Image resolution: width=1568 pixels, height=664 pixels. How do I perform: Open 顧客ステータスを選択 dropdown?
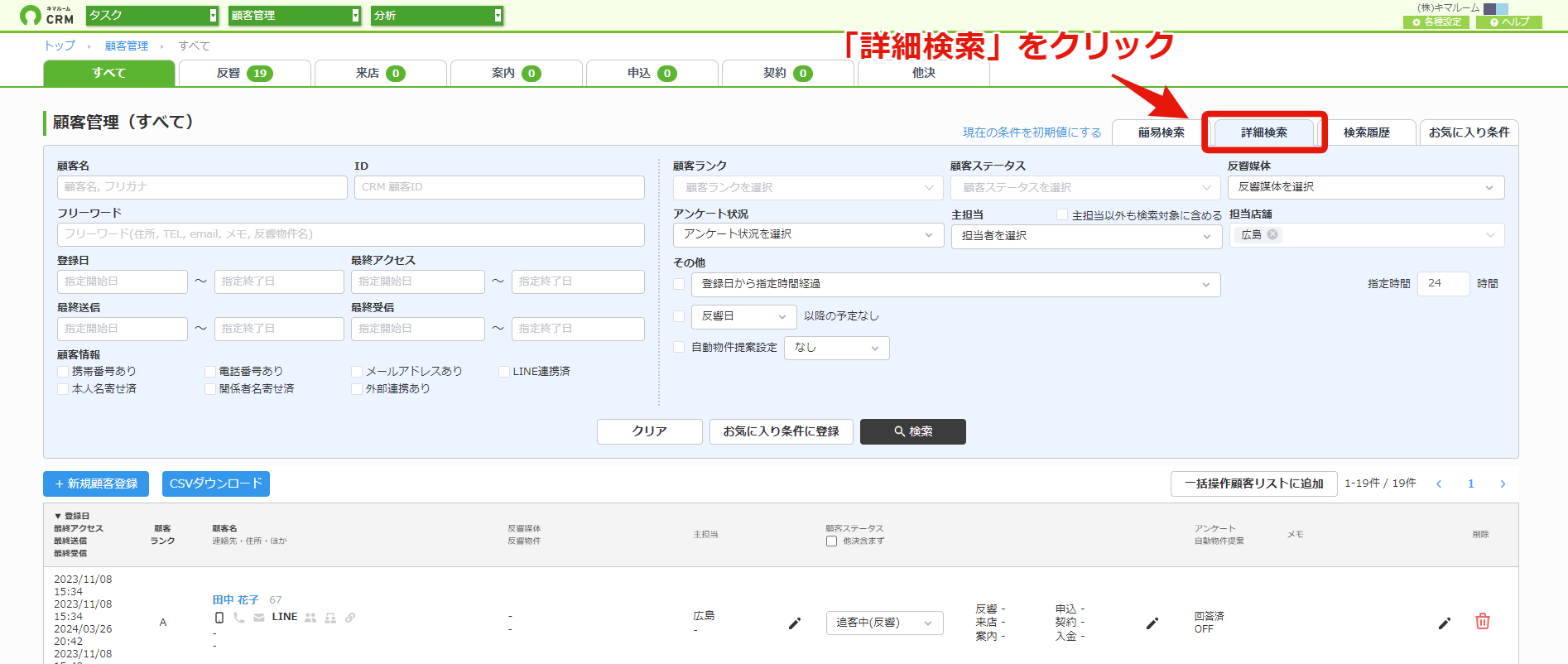pyautogui.click(x=1085, y=188)
